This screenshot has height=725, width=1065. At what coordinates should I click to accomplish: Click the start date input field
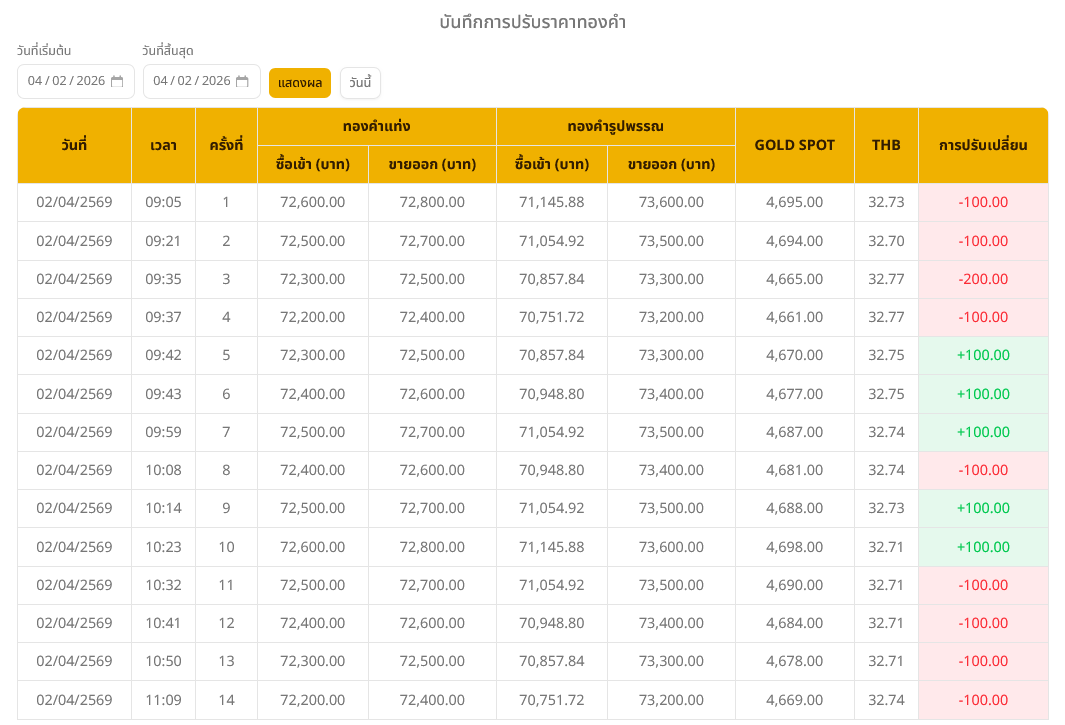pos(66,82)
